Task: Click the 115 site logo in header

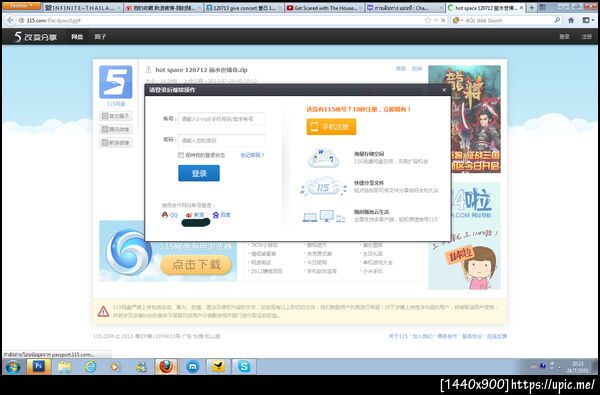Action: point(35,37)
